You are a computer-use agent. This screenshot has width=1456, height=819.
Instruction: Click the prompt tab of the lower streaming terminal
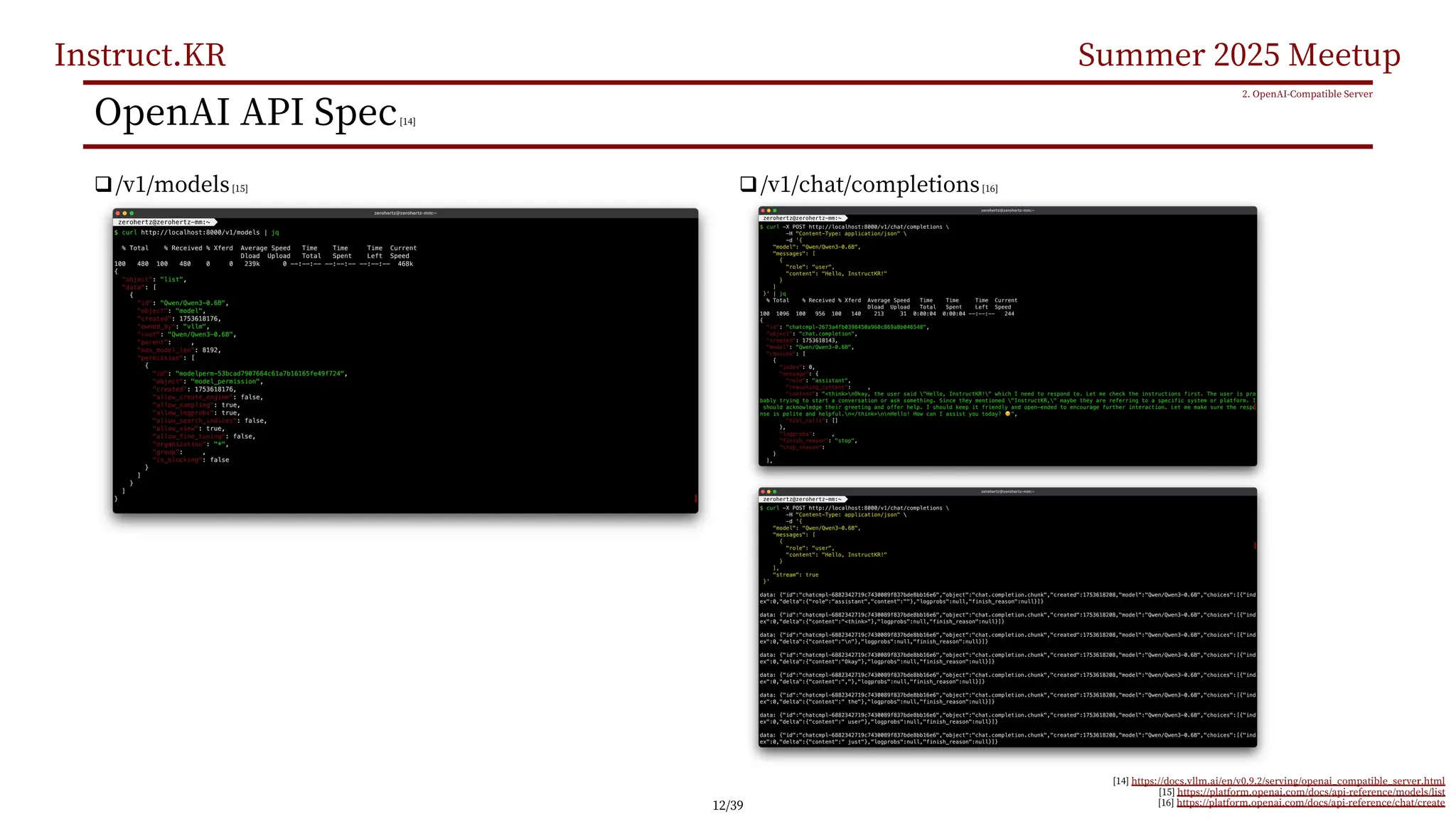[803, 499]
